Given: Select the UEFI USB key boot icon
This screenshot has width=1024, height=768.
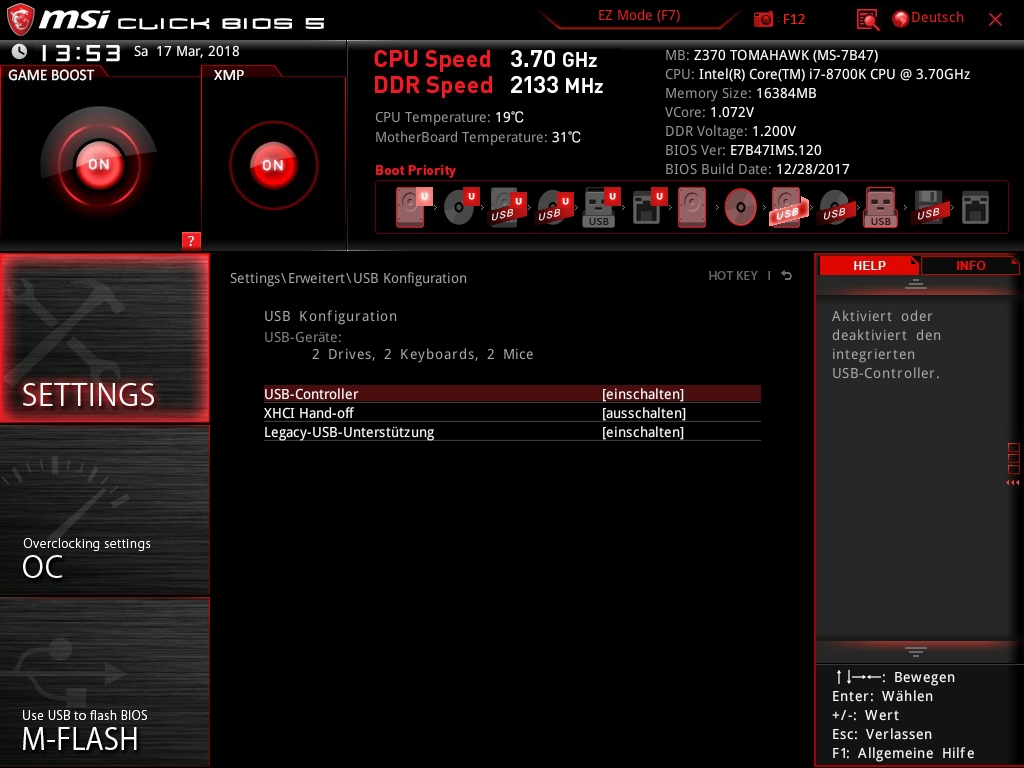Looking at the screenshot, I should click(x=601, y=207).
